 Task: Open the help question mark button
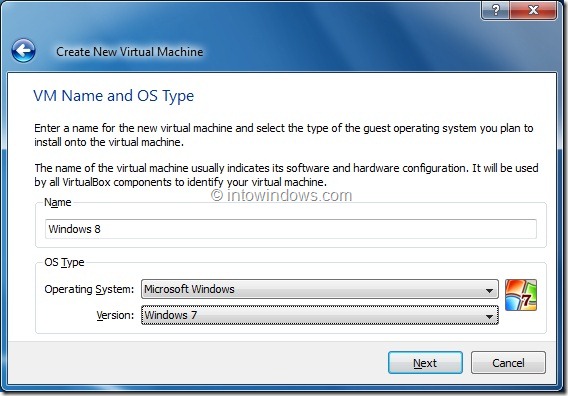[495, 10]
